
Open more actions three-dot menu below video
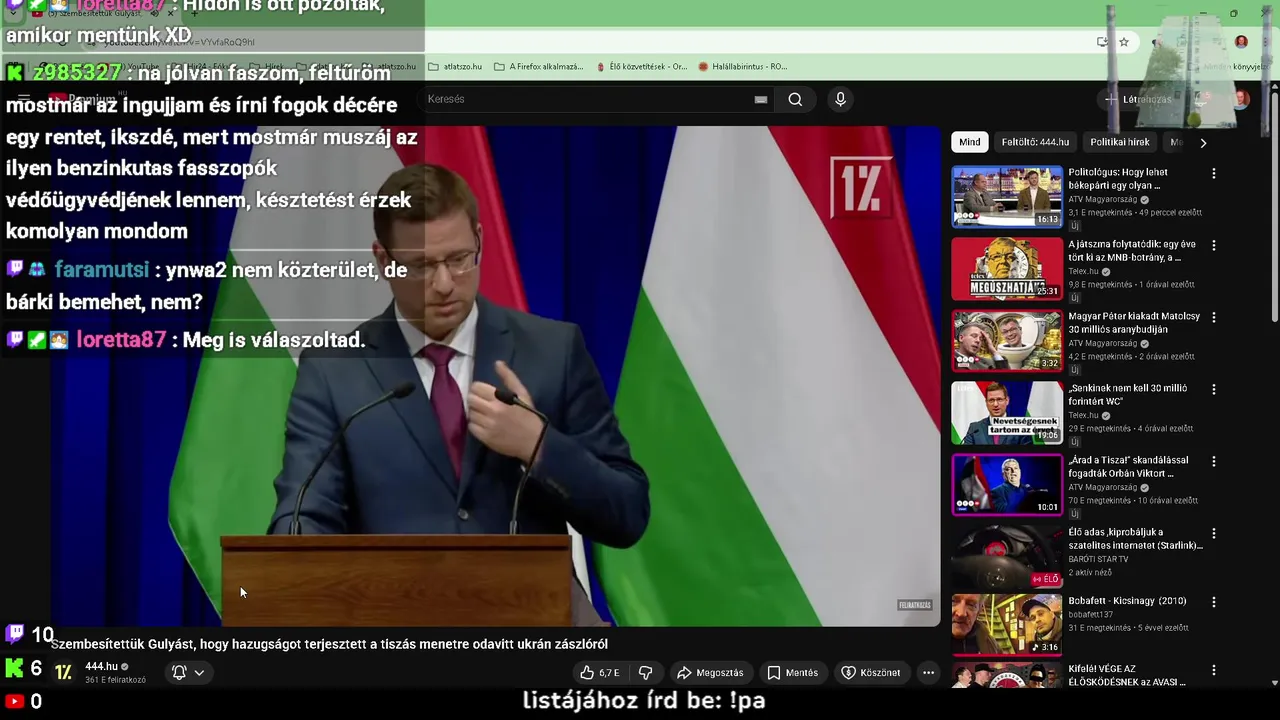pos(928,673)
